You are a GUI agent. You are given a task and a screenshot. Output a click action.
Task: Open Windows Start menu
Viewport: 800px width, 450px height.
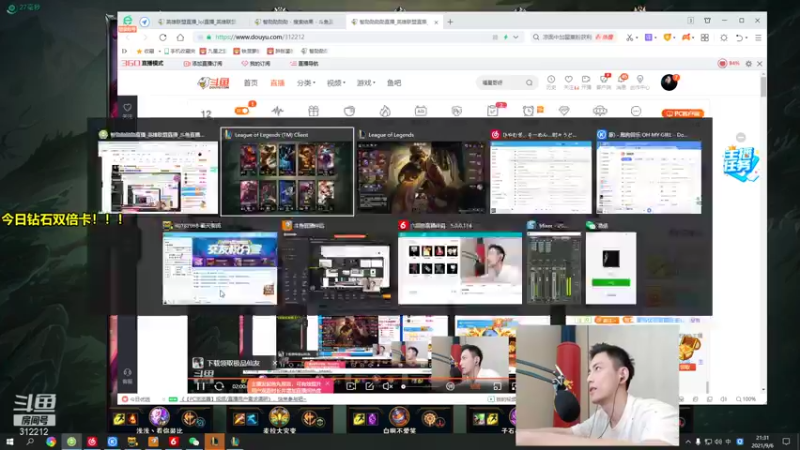[x=9, y=442]
